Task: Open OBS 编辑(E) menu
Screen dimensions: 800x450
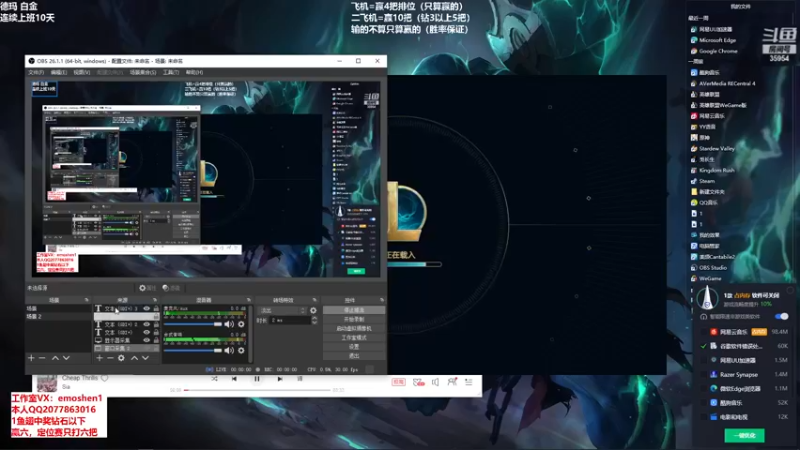Action: (59, 72)
